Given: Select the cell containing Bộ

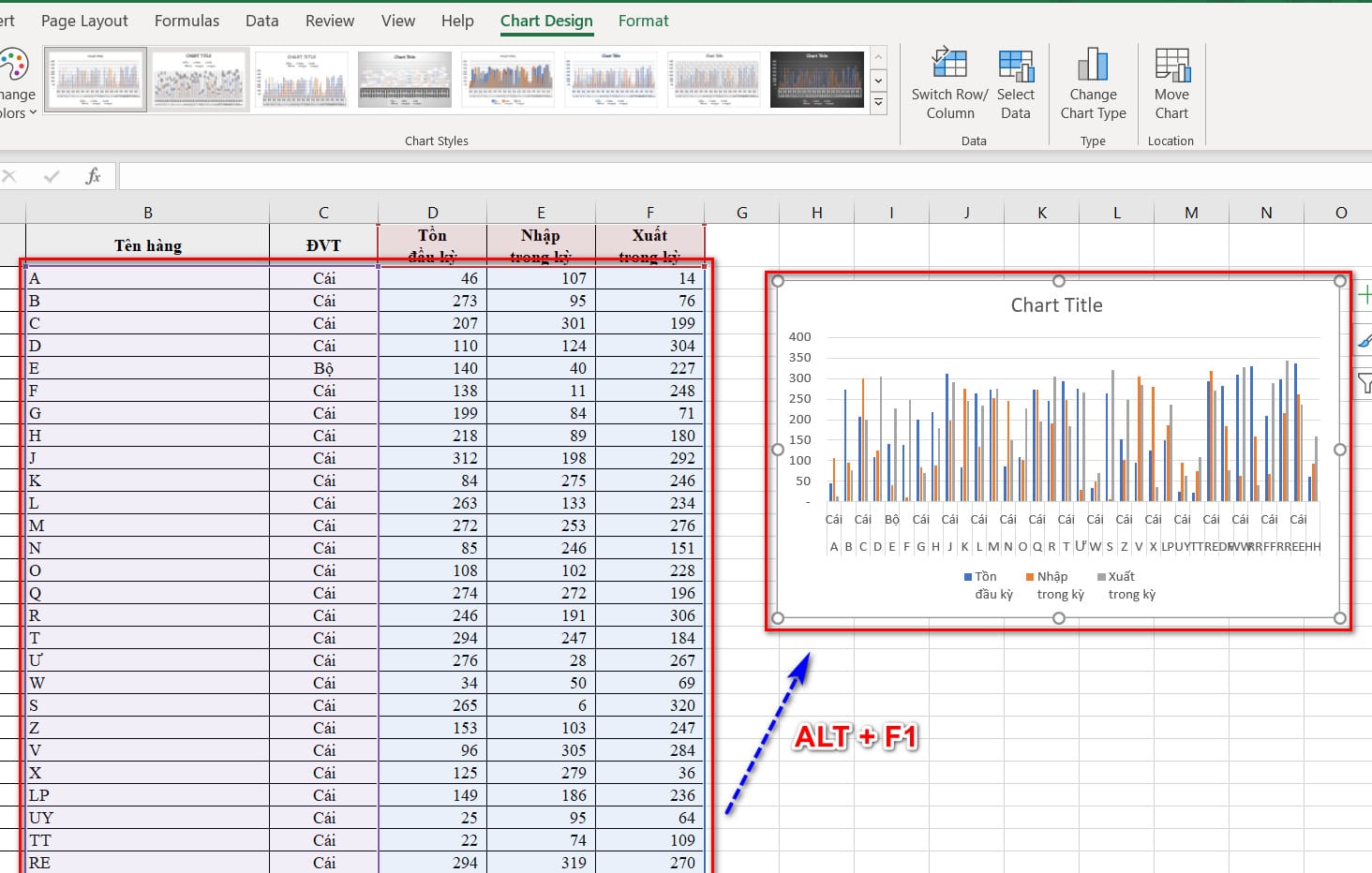Looking at the screenshot, I should click(323, 368).
